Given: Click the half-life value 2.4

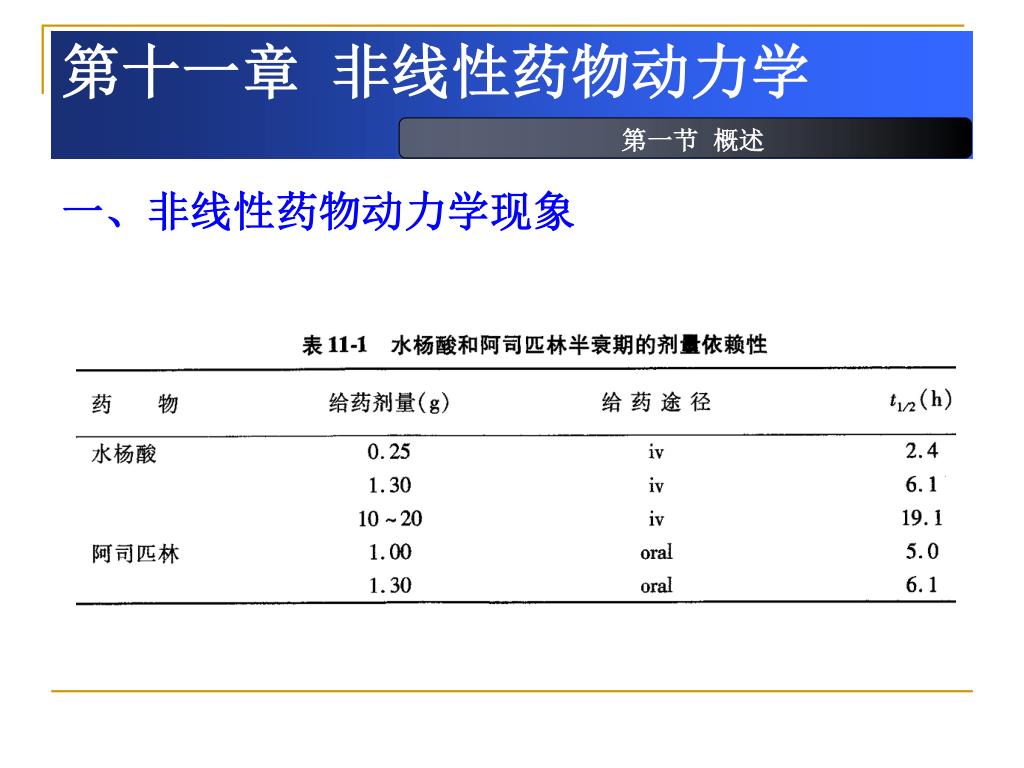Looking at the screenshot, I should (921, 450).
